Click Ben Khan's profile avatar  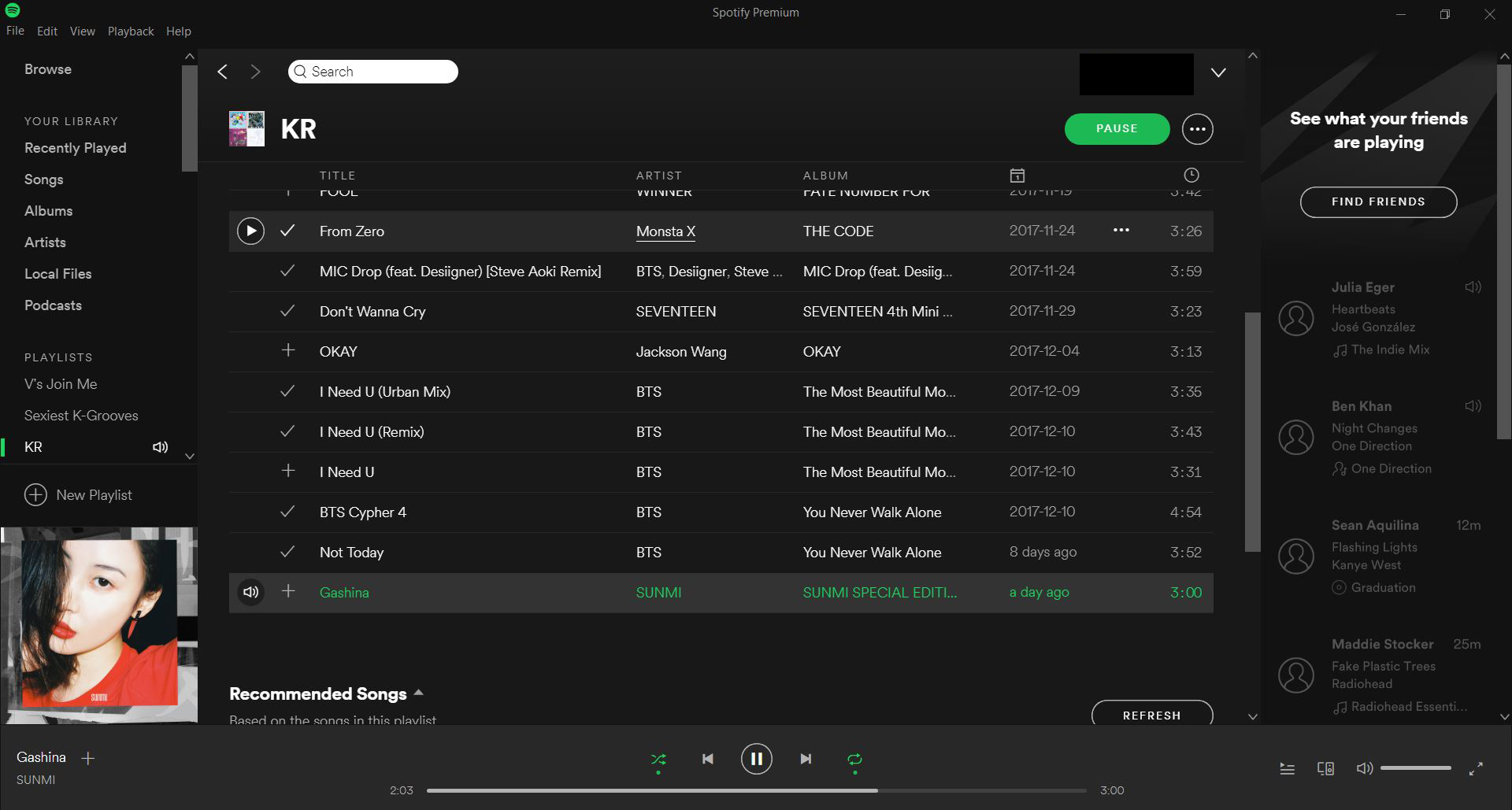click(x=1295, y=437)
